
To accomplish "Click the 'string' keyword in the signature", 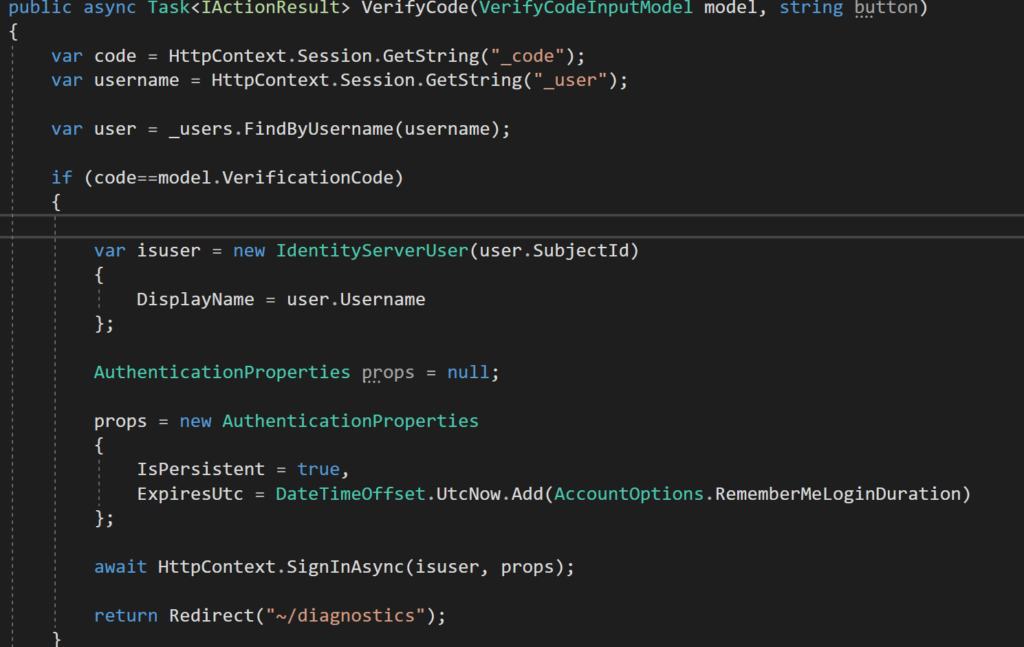I will tap(811, 8).
